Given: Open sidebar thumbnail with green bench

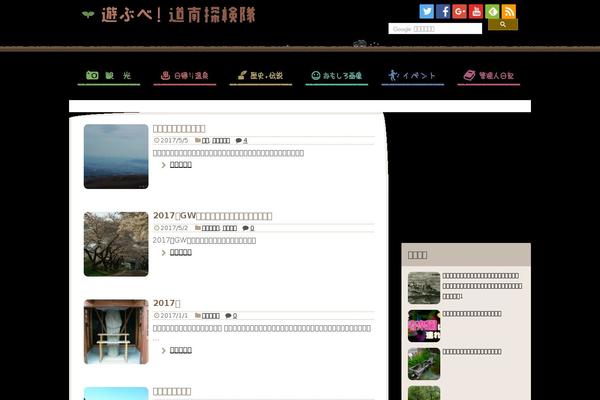Looking at the screenshot, I should (x=424, y=364).
